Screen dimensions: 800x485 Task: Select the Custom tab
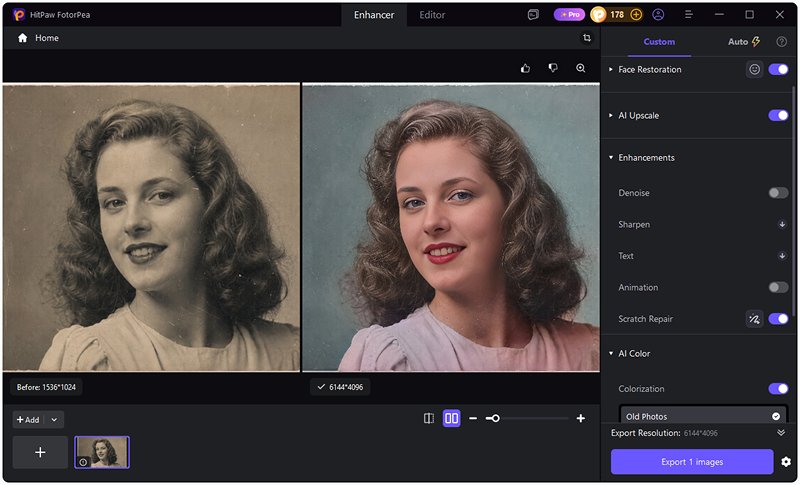659,42
